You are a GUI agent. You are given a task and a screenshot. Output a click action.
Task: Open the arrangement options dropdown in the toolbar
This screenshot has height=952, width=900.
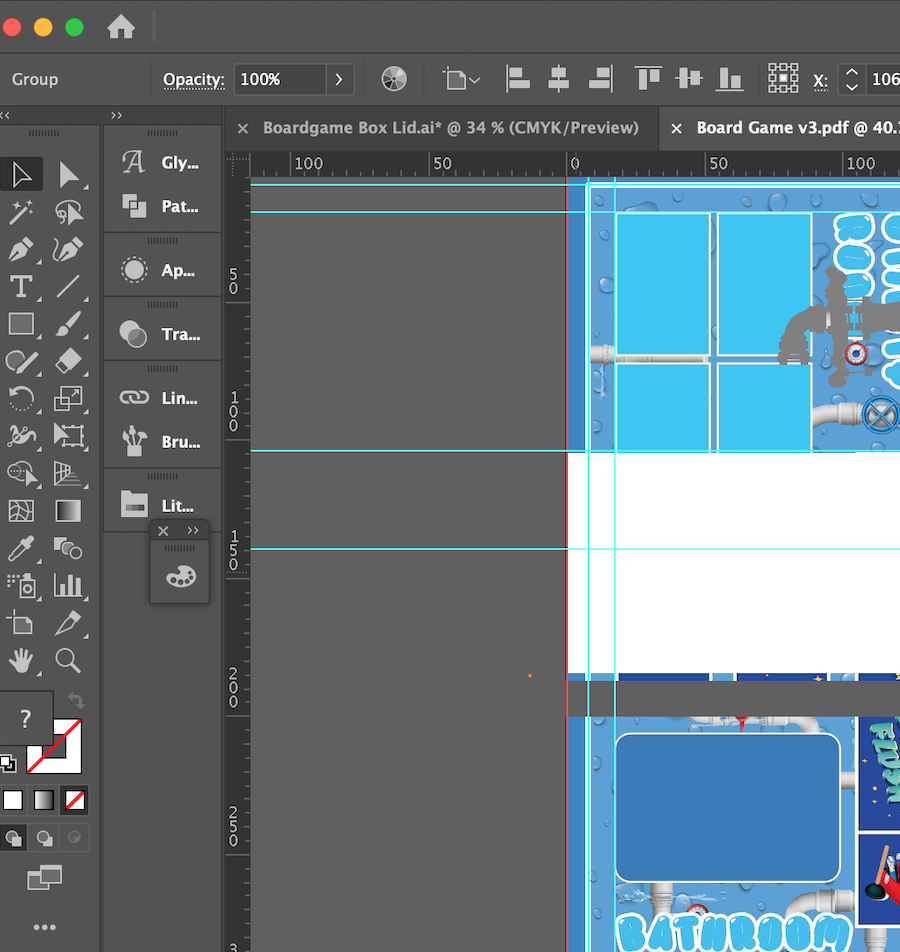coord(460,78)
